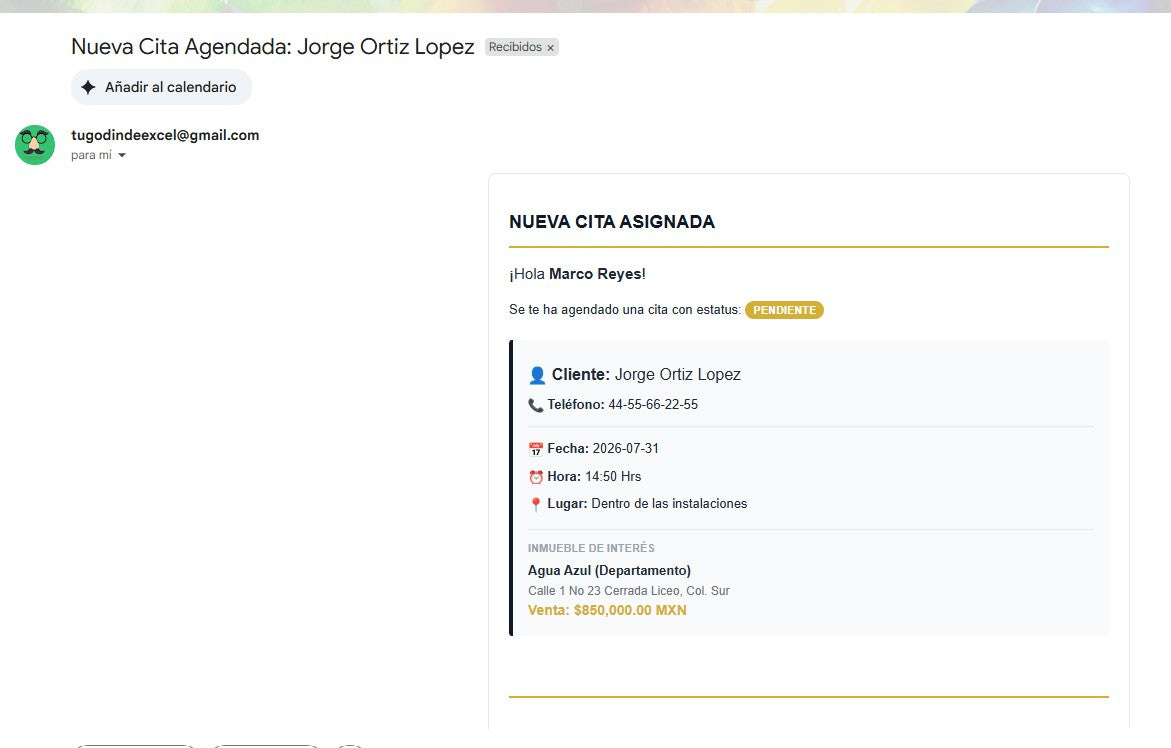Click the property name Agua Azul (Departamento)
Viewport: 1171px width, 748px height.
[609, 570]
